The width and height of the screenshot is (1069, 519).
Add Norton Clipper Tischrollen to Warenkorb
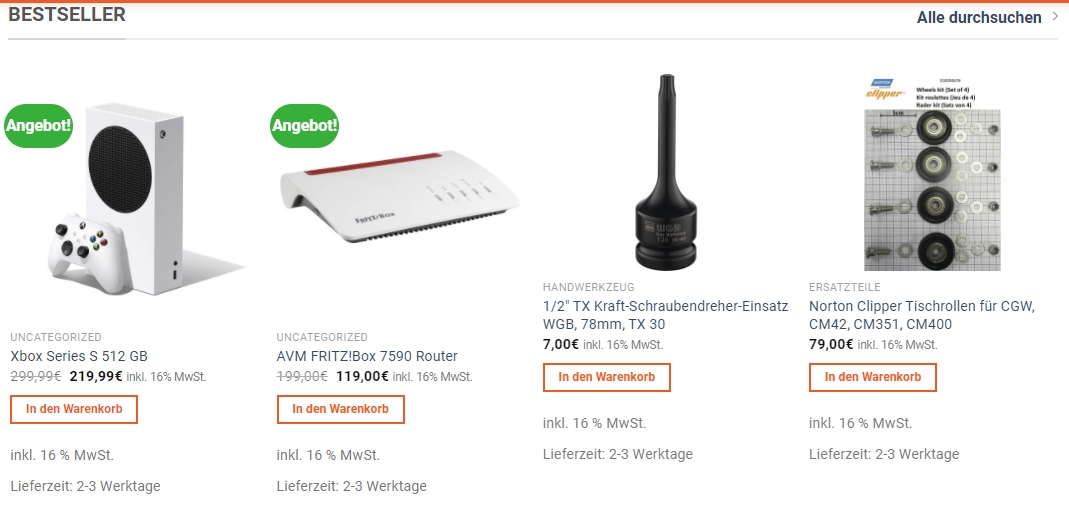coord(873,377)
